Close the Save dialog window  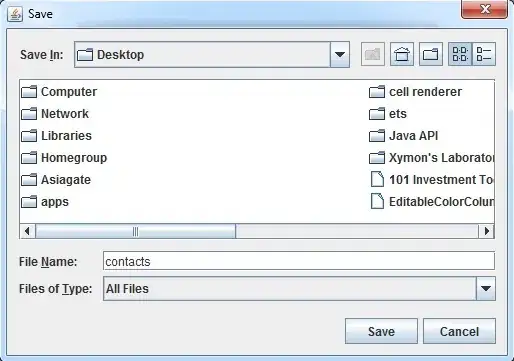pyautogui.click(x=485, y=9)
